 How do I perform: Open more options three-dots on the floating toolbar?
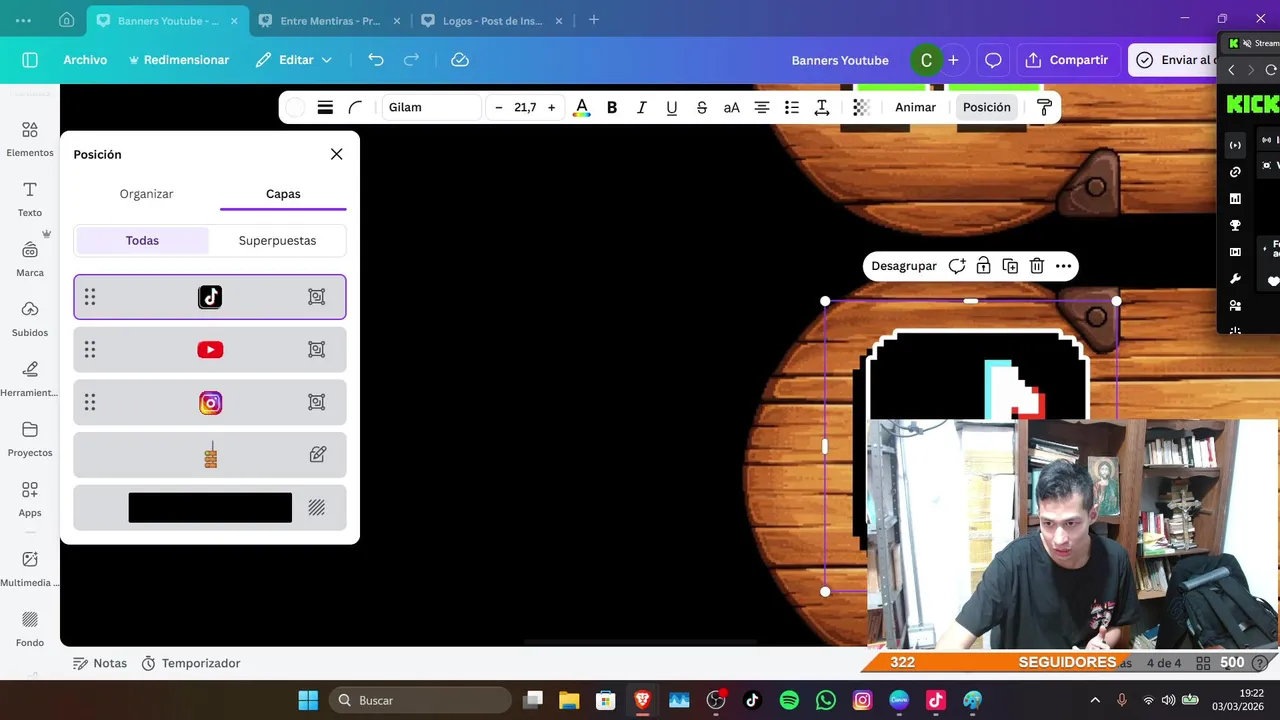coord(1064,266)
